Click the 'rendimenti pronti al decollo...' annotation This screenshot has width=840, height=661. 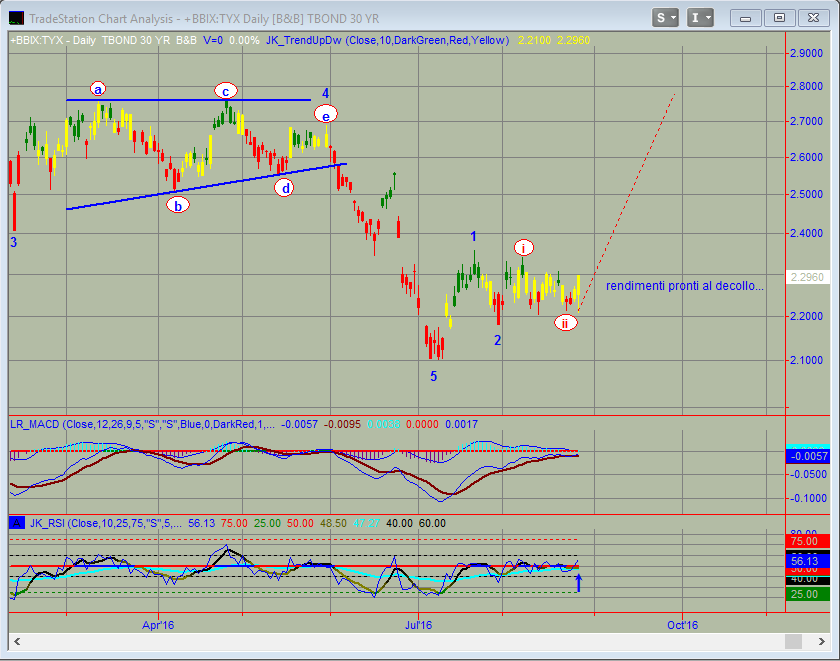[685, 286]
